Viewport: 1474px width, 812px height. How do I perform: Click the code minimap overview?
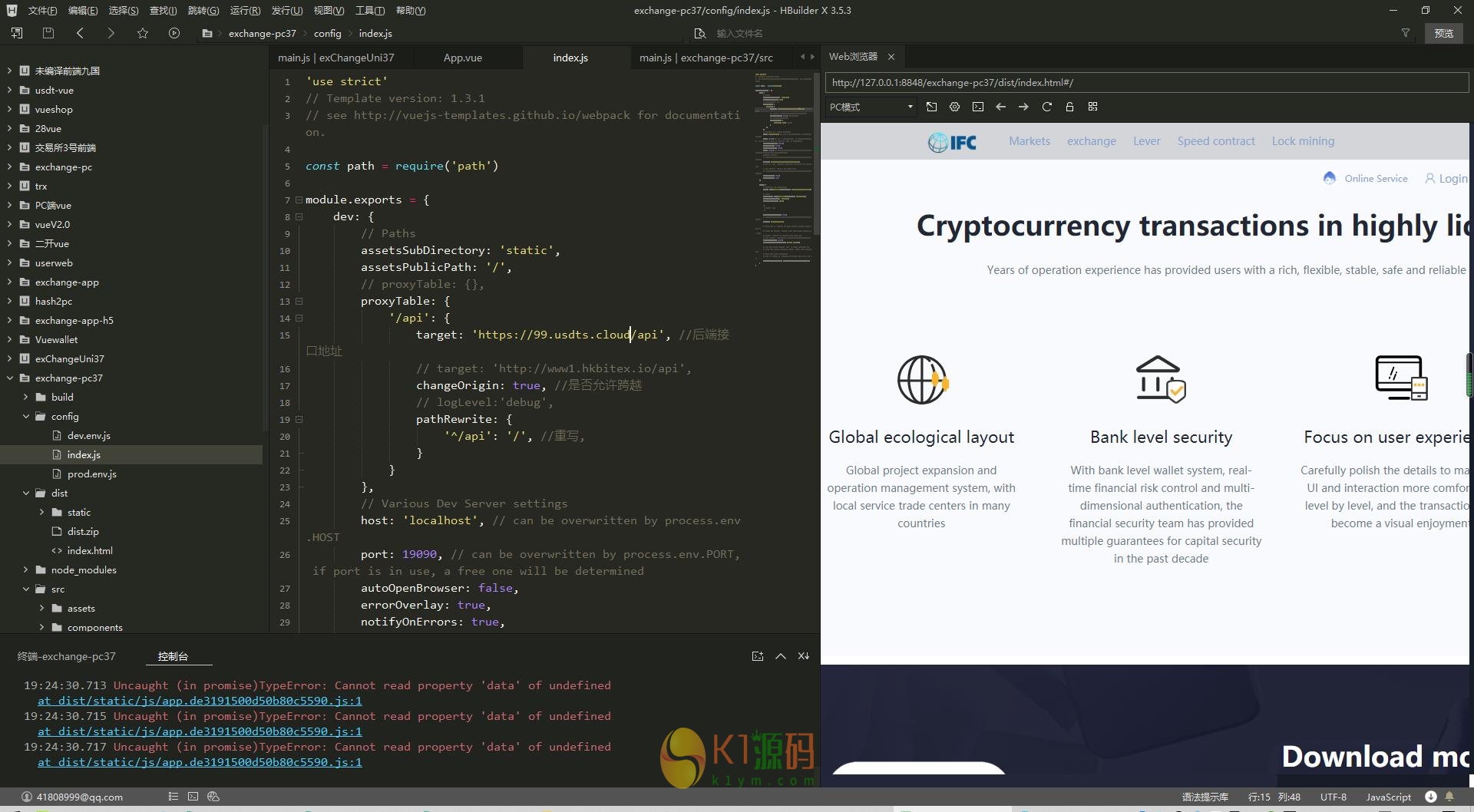pyautogui.click(x=783, y=169)
